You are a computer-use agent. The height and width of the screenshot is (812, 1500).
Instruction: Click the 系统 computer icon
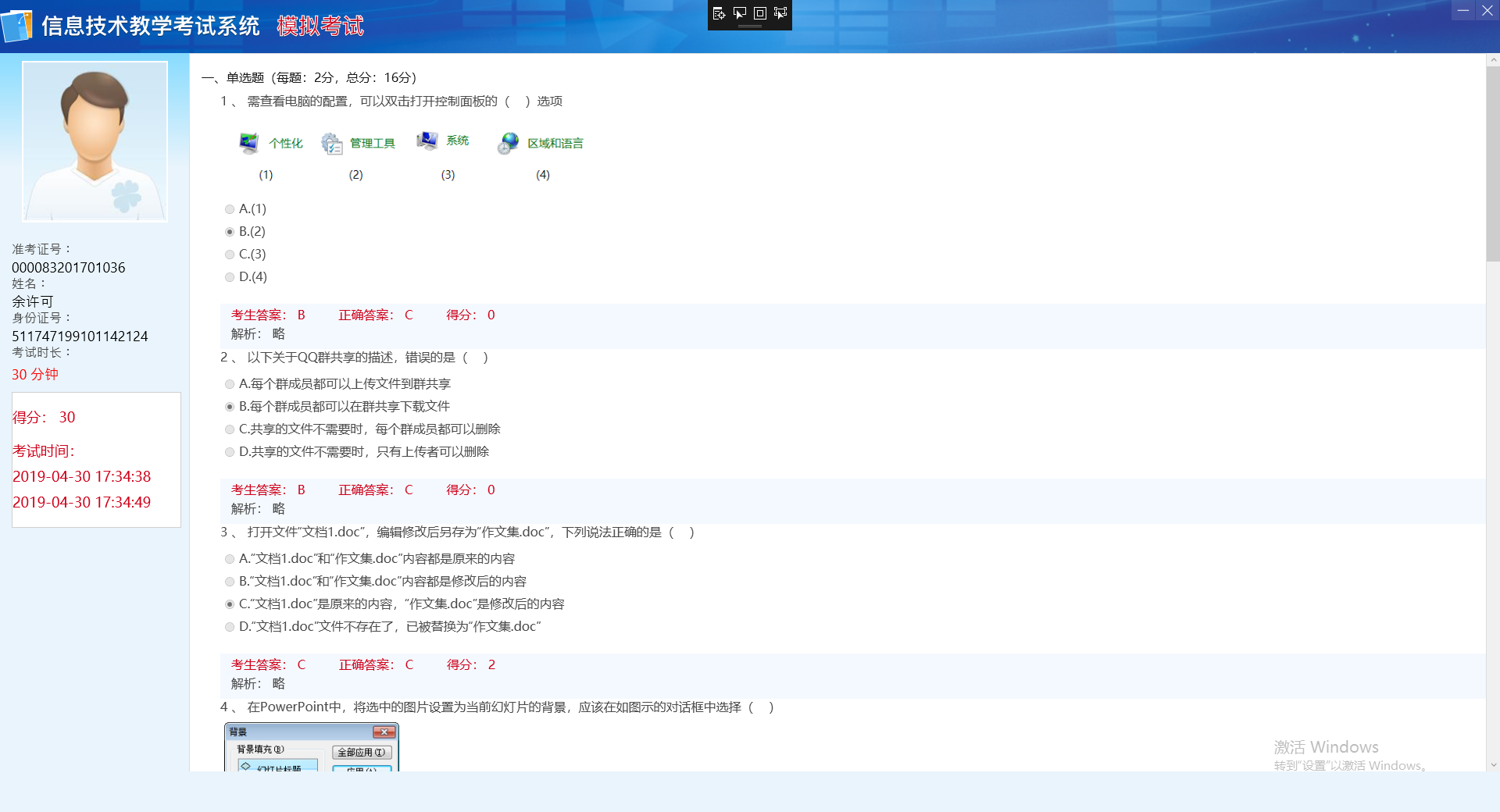click(x=427, y=141)
